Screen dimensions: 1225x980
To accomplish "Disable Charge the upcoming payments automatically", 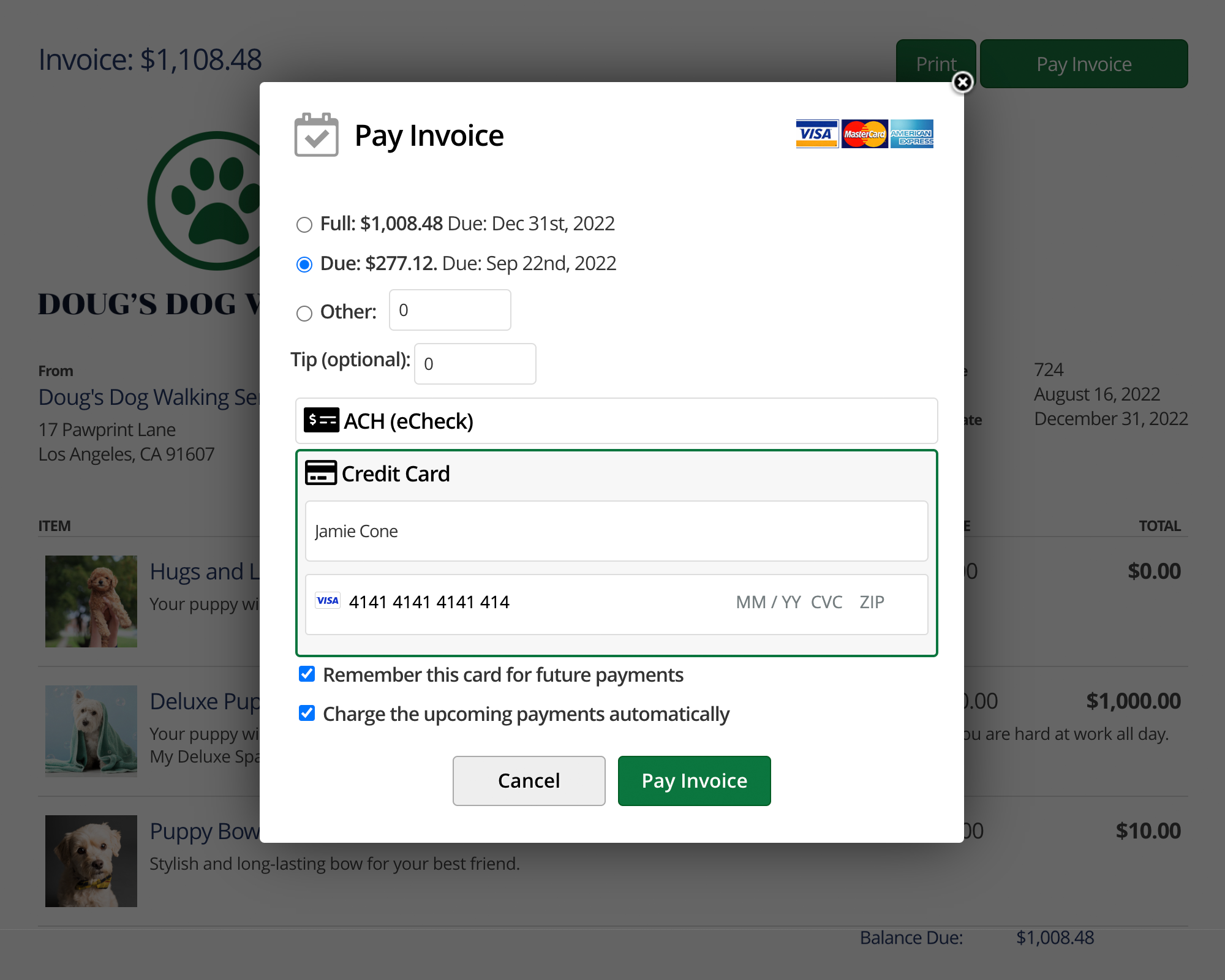I will 307,714.
